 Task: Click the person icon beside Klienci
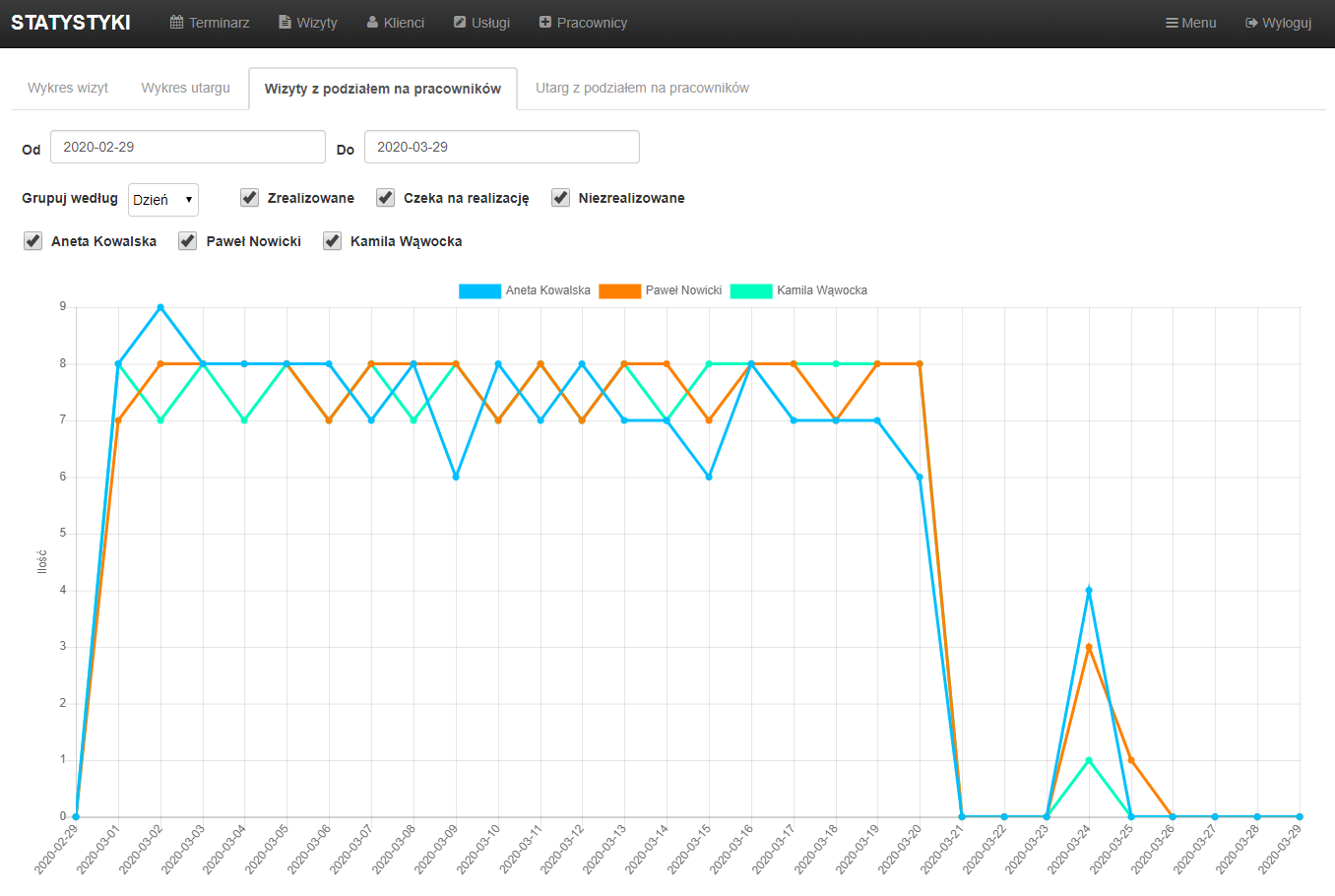[373, 23]
